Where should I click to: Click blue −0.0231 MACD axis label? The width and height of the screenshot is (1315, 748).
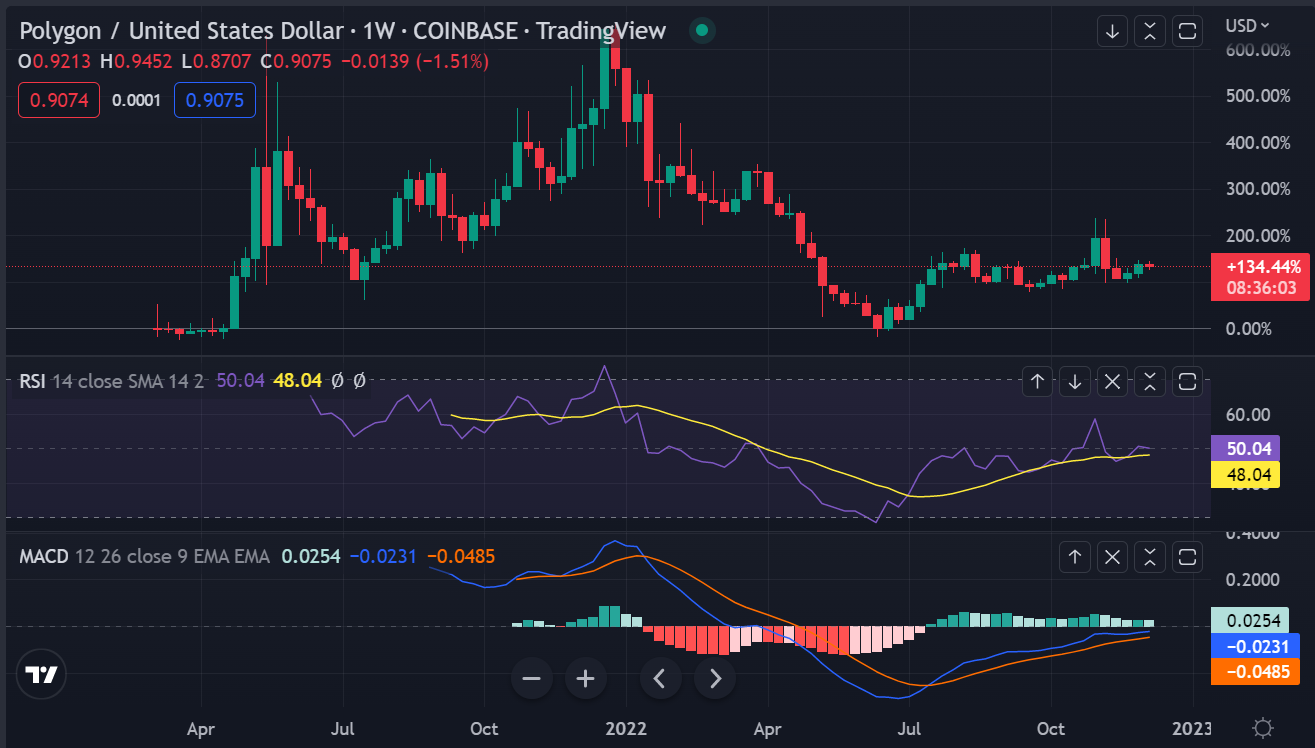pyautogui.click(x=1254, y=646)
